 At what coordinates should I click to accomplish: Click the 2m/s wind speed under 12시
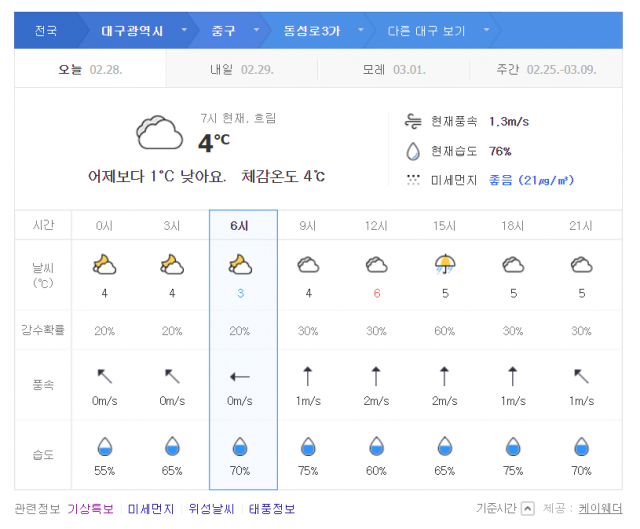click(376, 401)
